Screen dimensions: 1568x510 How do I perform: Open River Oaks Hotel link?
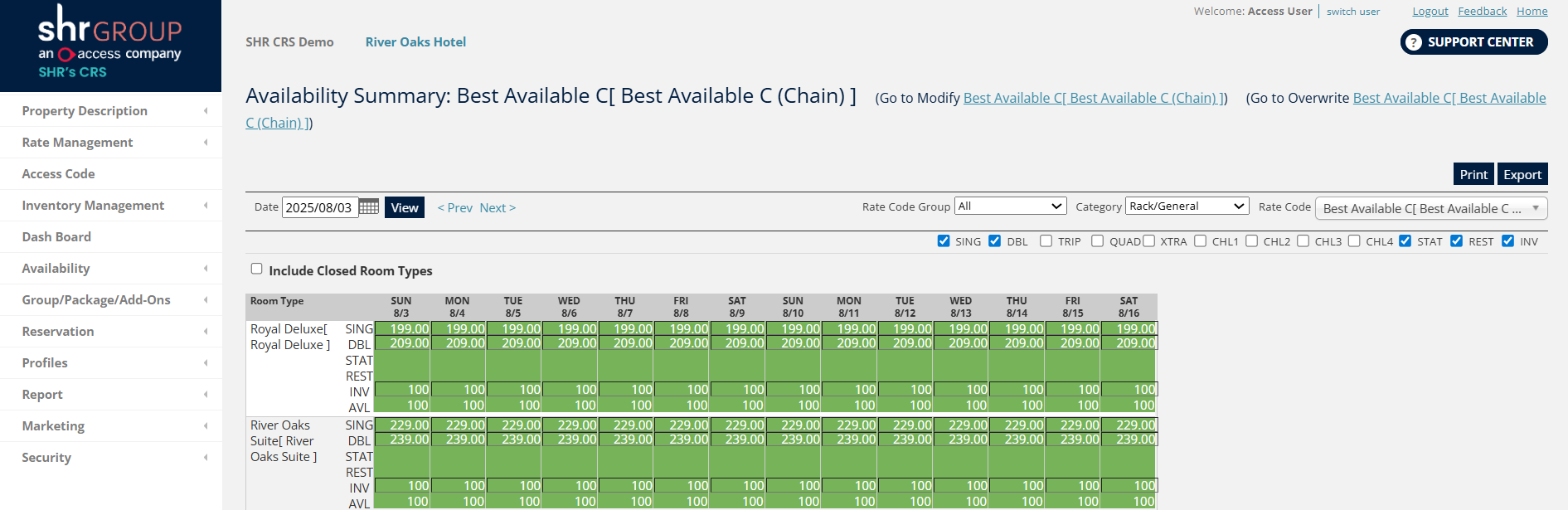[415, 42]
